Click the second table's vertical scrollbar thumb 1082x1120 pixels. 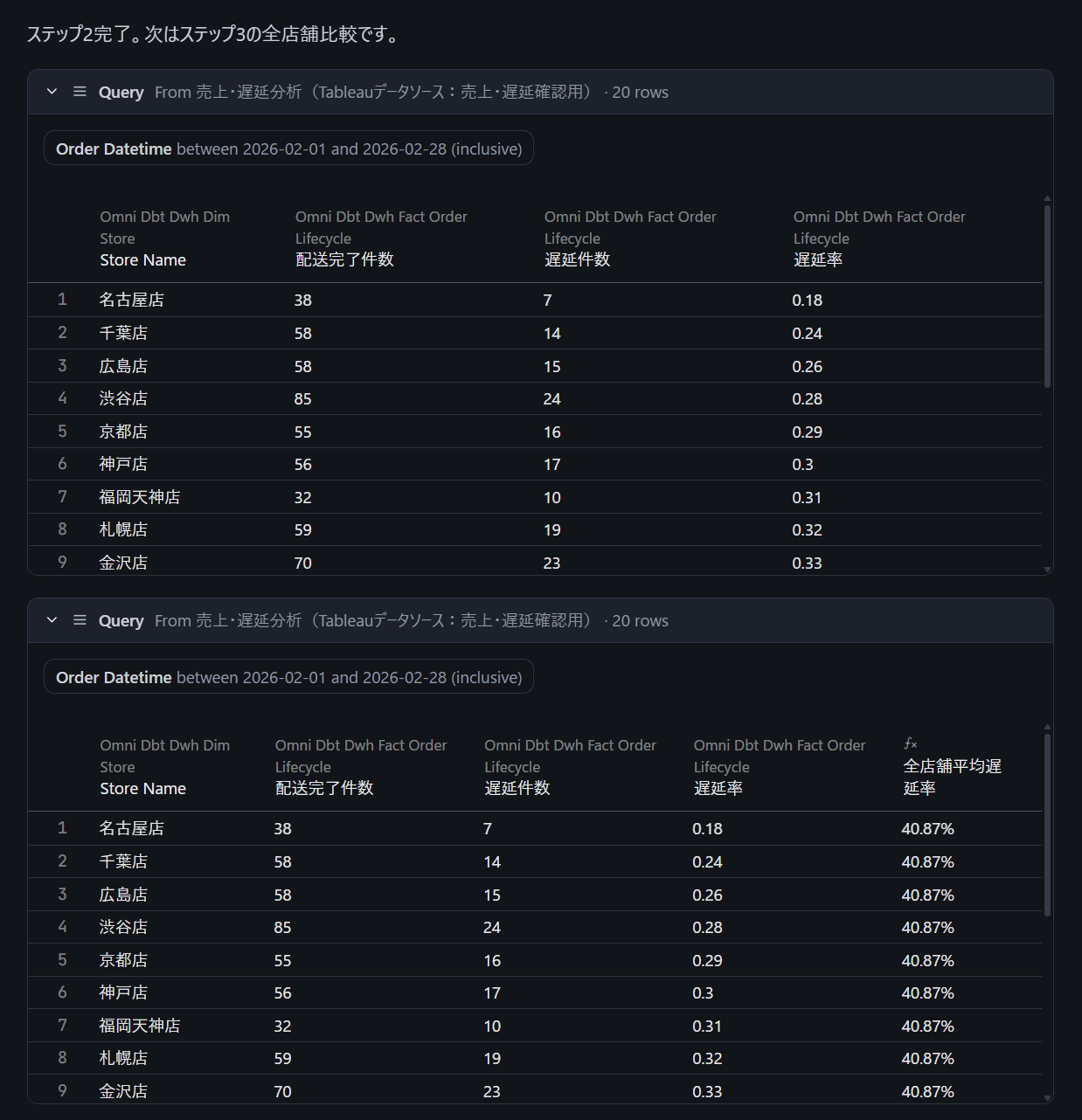click(1047, 825)
